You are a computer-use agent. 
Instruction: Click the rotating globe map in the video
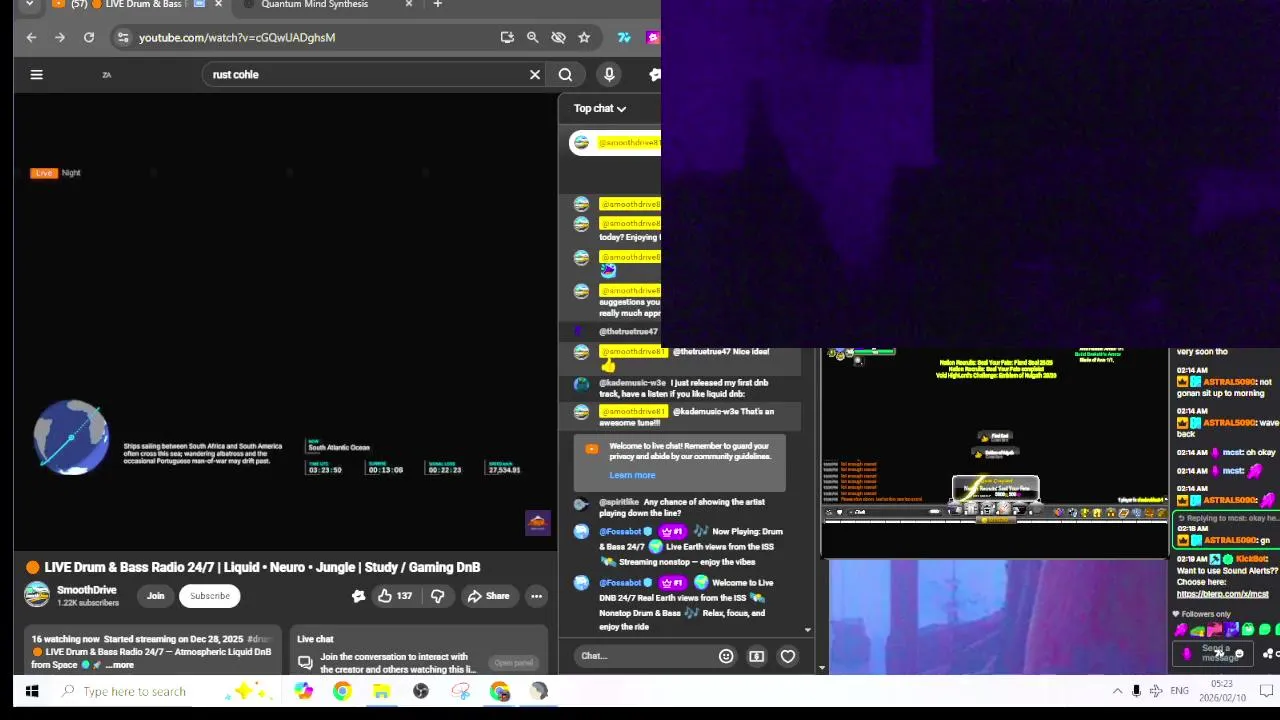tap(71, 437)
